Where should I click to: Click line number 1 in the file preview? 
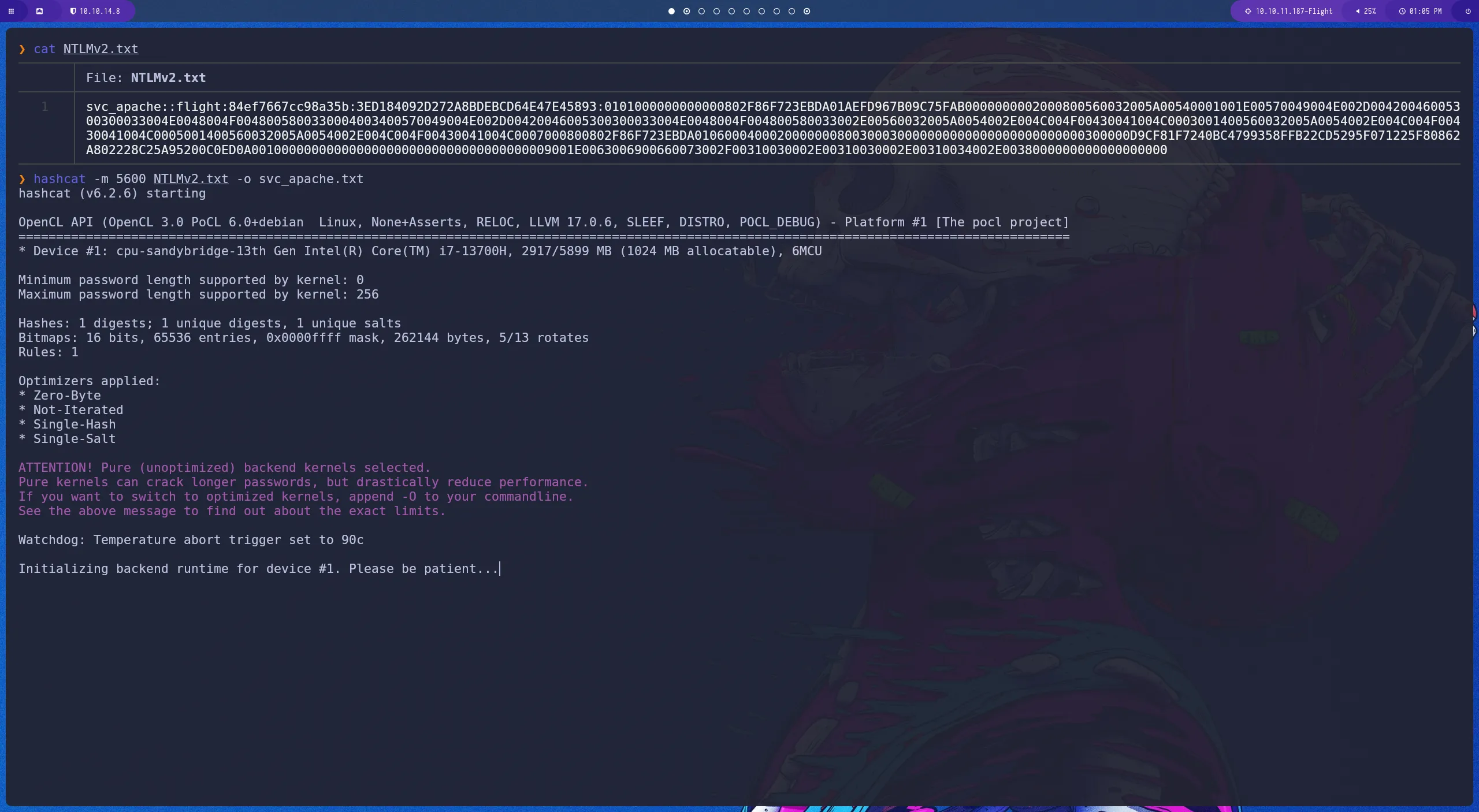pos(46,106)
